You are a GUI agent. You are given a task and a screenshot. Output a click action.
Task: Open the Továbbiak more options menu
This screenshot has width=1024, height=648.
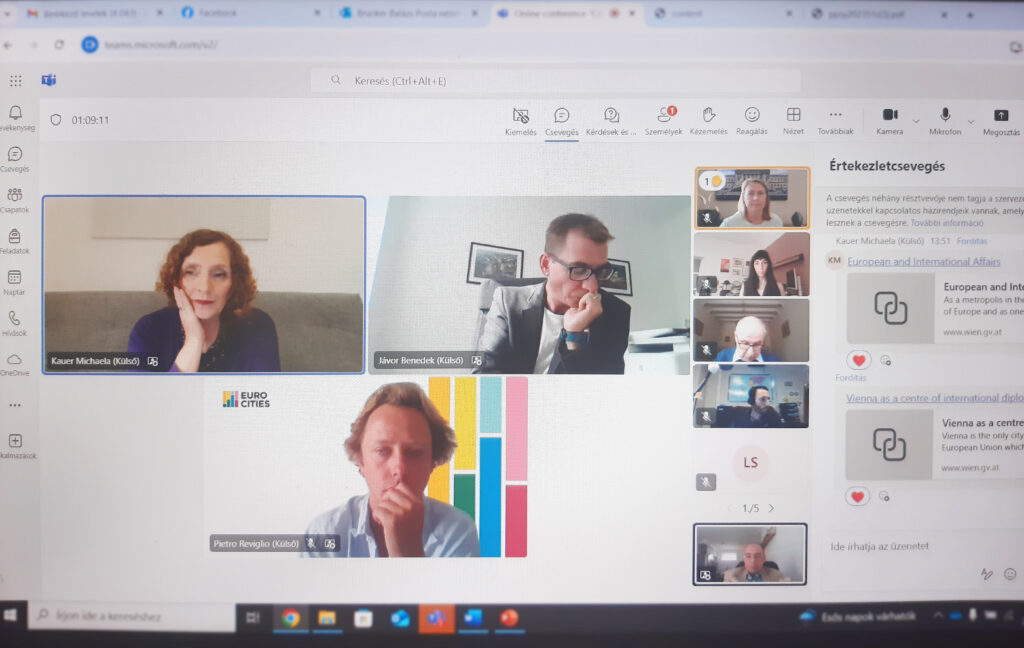coord(835,116)
